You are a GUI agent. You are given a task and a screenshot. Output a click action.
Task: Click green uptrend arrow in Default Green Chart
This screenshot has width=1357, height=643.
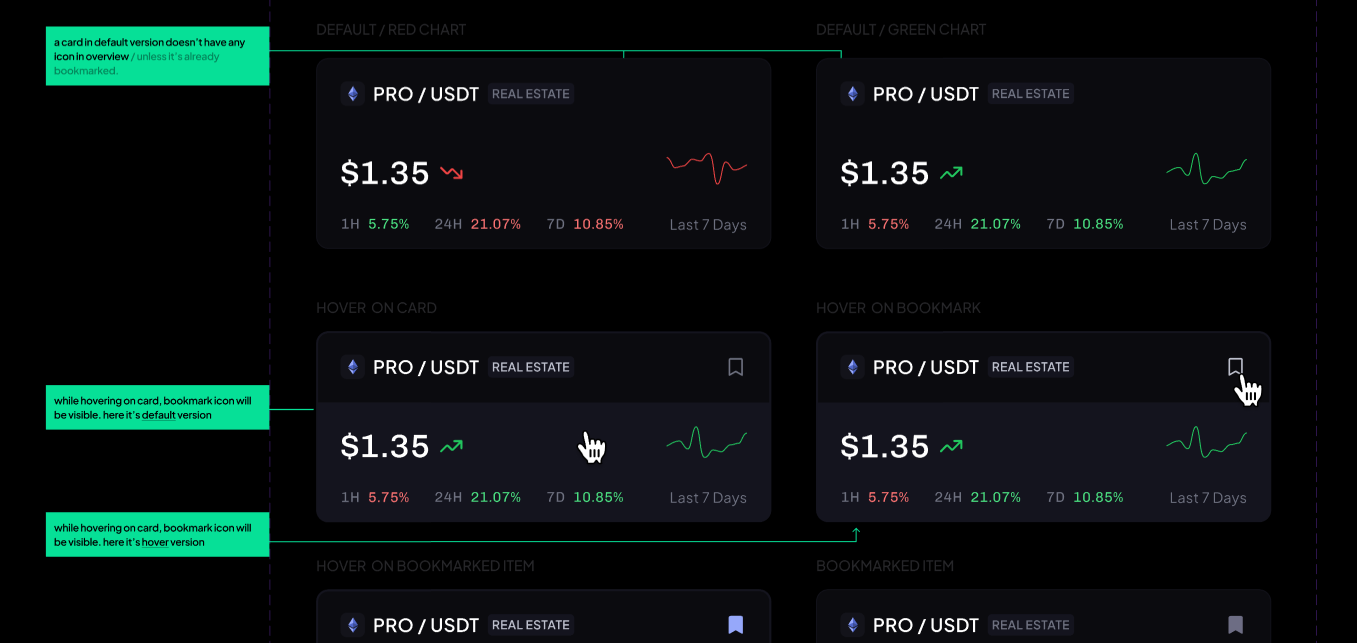[x=951, y=173]
